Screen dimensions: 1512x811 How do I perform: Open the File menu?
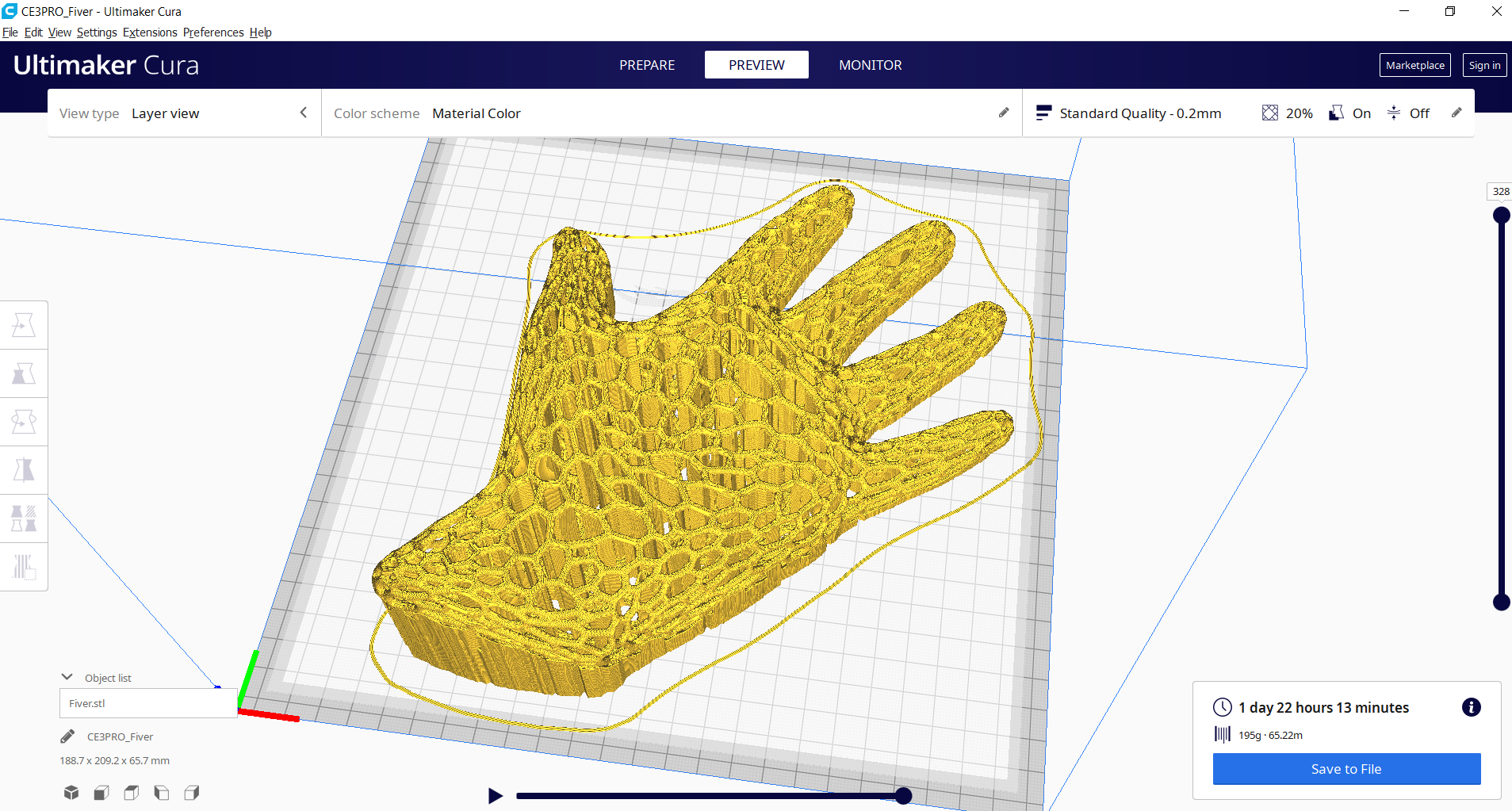pos(10,33)
